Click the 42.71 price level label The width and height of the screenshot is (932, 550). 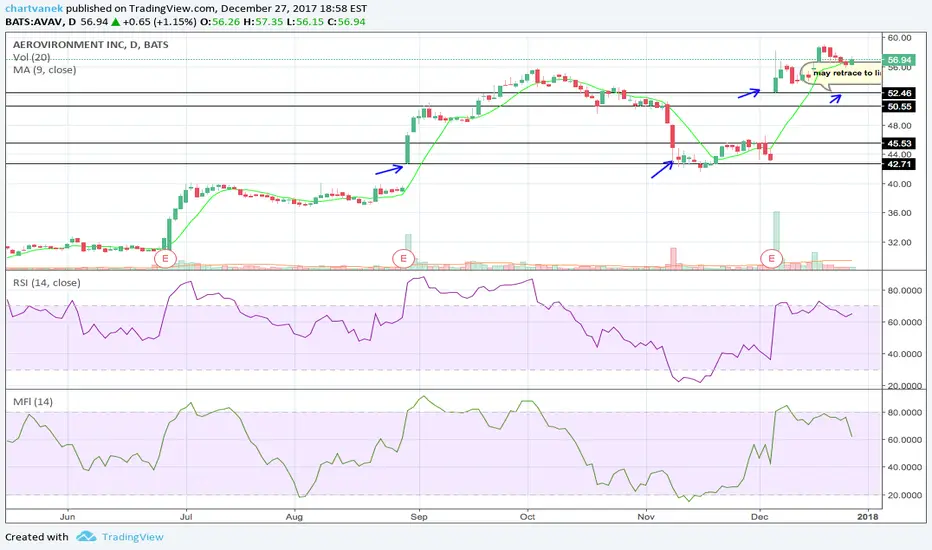pos(899,164)
